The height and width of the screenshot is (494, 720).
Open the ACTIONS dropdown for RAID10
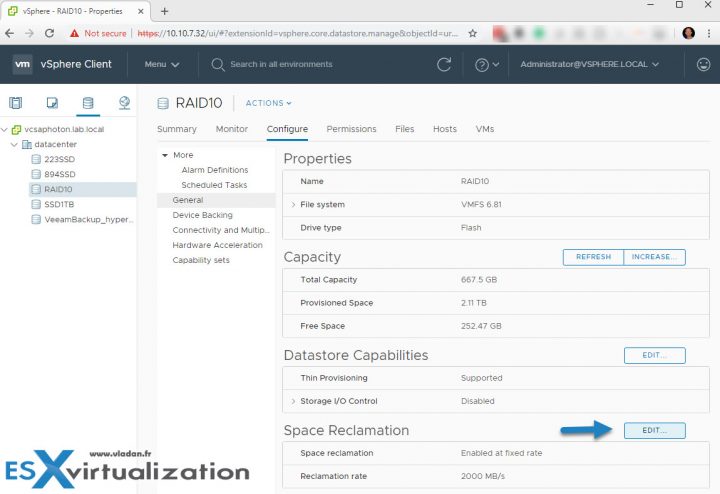(x=269, y=103)
